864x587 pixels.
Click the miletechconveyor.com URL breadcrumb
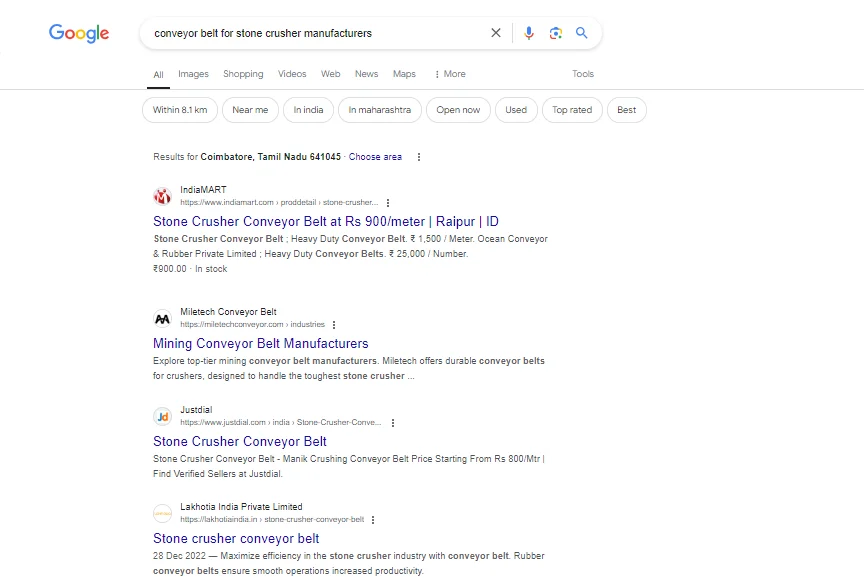pyautogui.click(x=252, y=325)
